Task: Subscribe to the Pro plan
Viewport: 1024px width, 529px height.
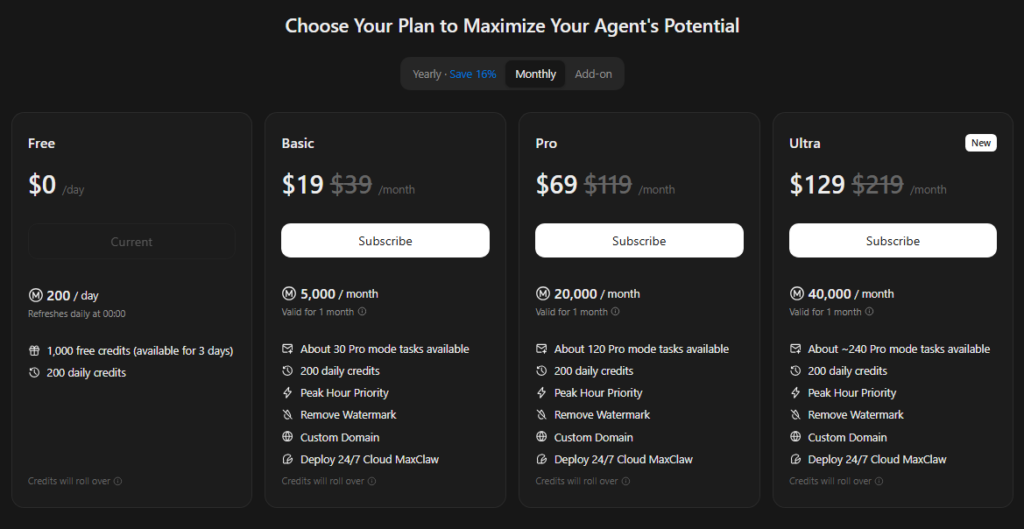Action: click(639, 241)
